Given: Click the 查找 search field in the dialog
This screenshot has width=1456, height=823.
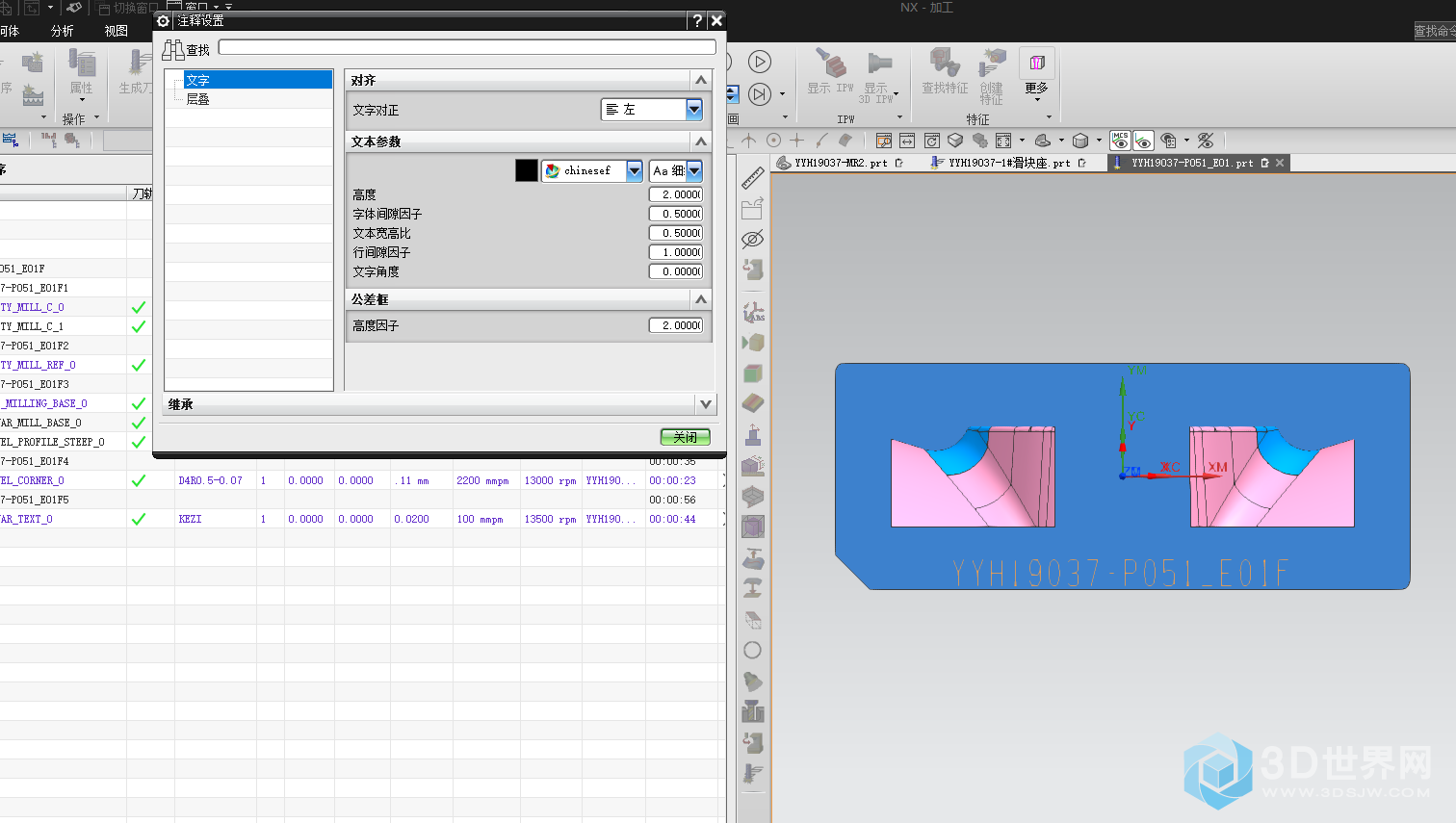Looking at the screenshot, I should coord(467,47).
